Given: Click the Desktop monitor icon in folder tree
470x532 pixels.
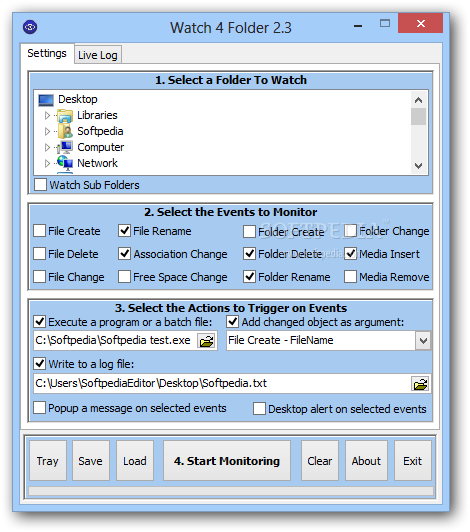Looking at the screenshot, I should [46, 100].
